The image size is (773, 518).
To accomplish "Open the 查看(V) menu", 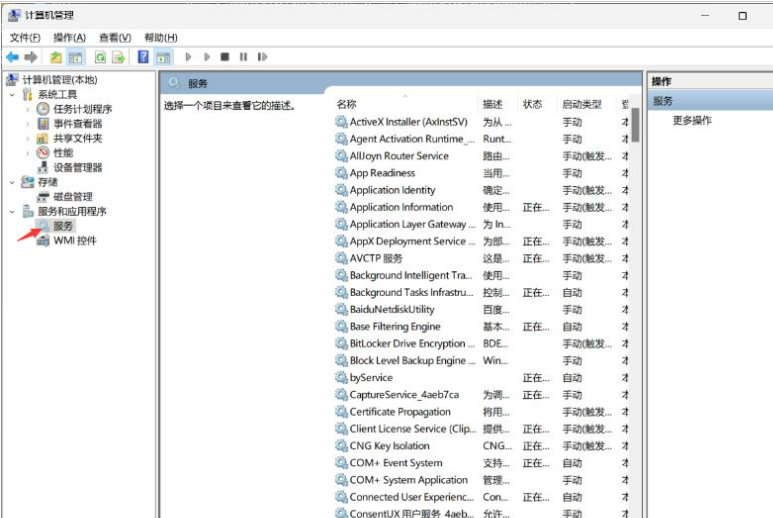I will [x=115, y=37].
